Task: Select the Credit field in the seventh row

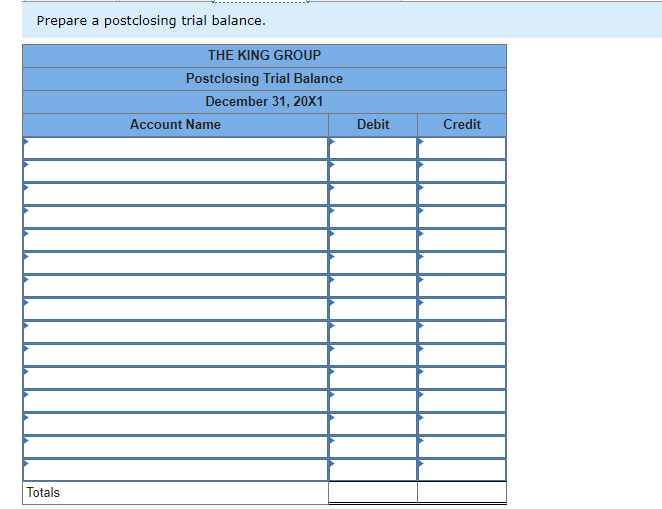Action: pos(462,286)
